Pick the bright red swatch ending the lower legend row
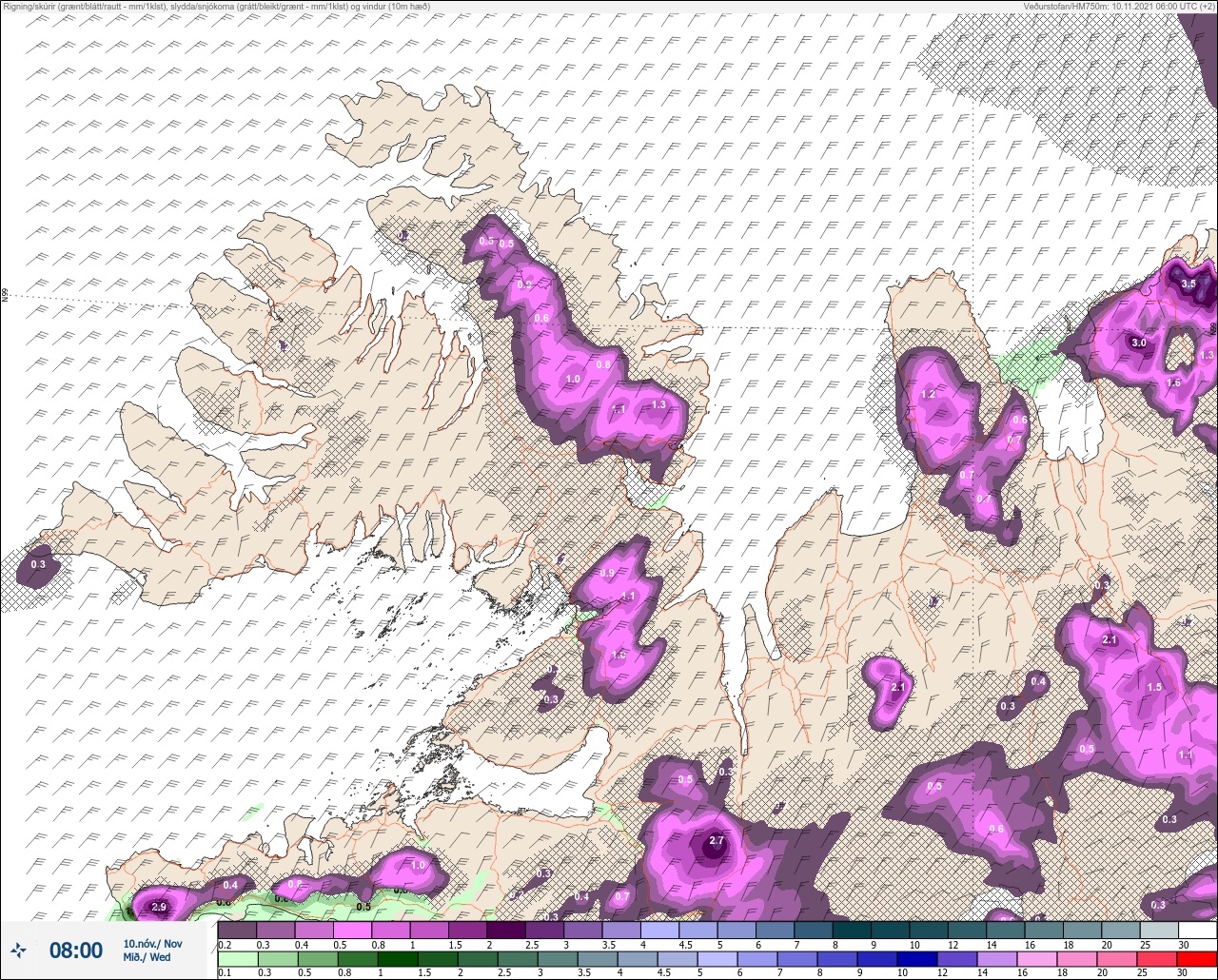This screenshot has width=1218, height=980. pos(1197,957)
